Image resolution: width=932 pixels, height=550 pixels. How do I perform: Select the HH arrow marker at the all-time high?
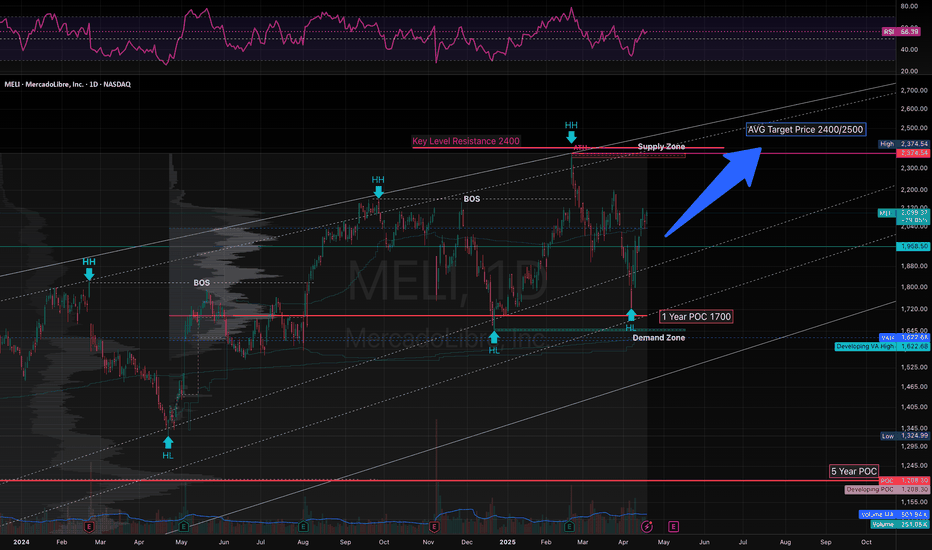571,137
